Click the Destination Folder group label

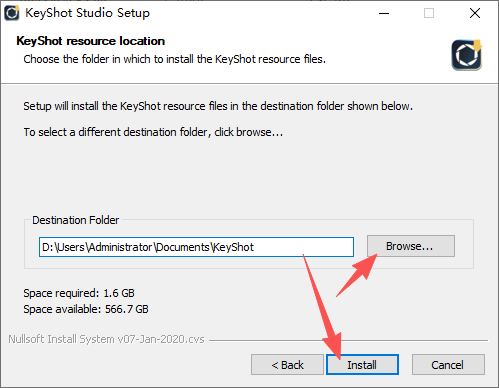pos(76,220)
